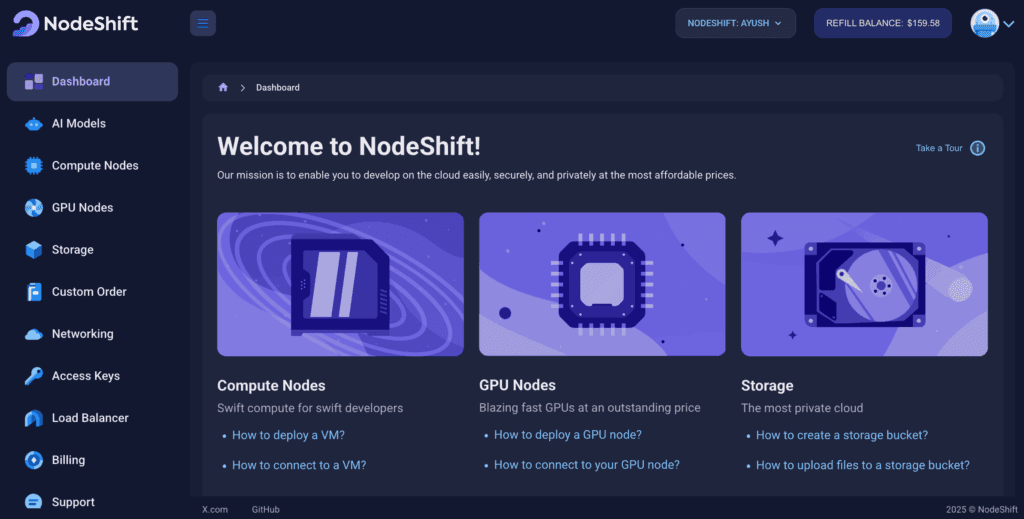Image resolution: width=1024 pixels, height=519 pixels.
Task: Click the NodeShift logo icon
Action: (26, 23)
